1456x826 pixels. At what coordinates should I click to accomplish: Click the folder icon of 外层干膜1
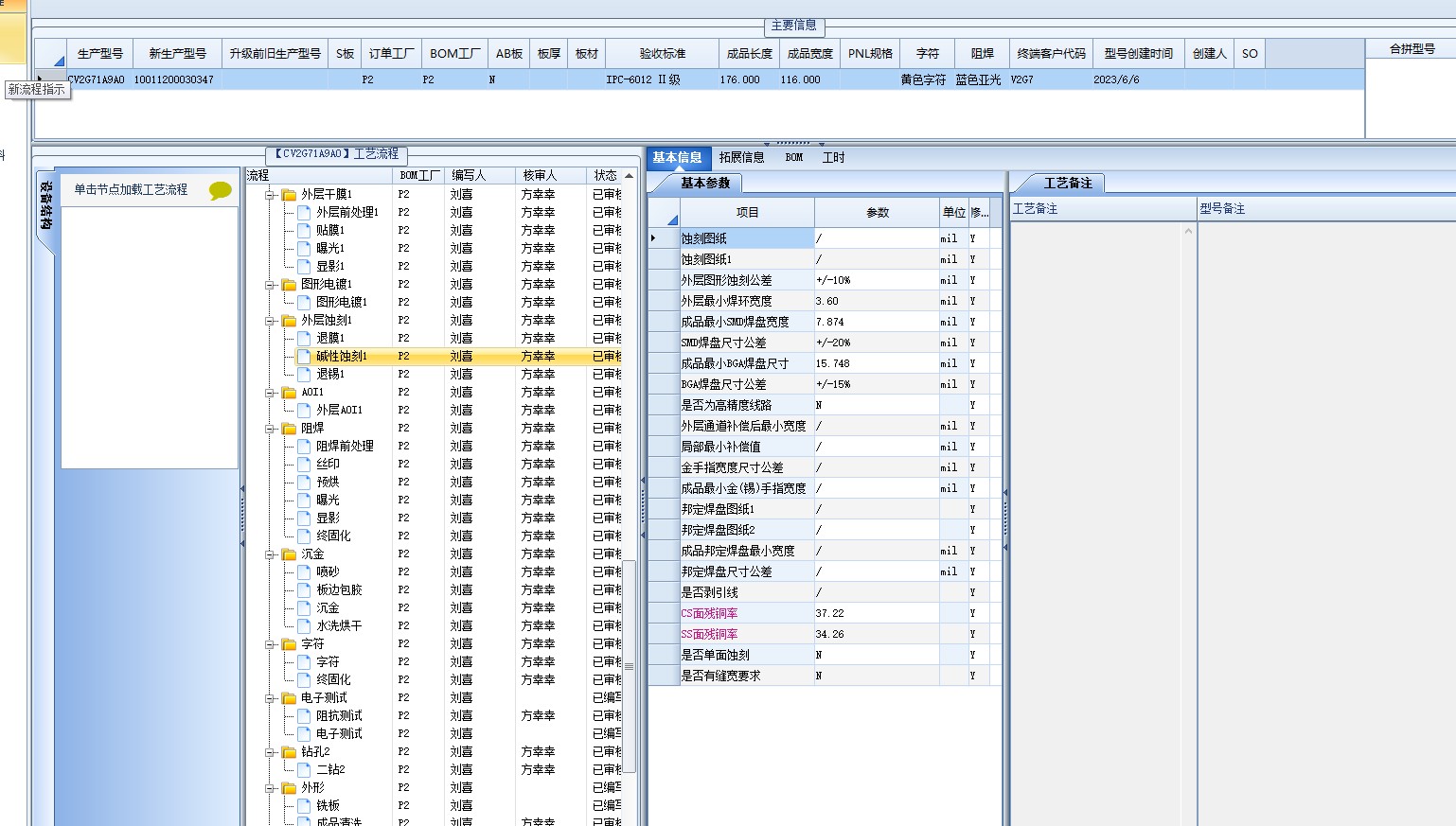tap(289, 194)
